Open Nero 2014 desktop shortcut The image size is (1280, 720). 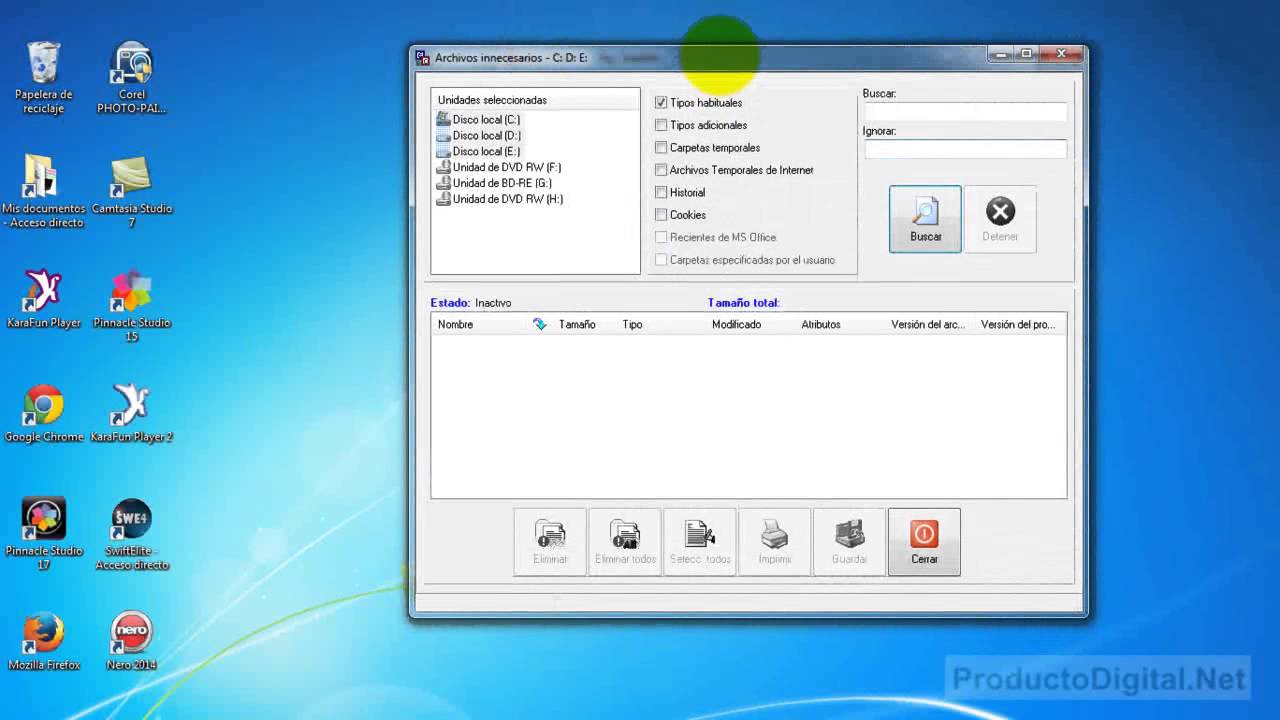click(x=131, y=641)
